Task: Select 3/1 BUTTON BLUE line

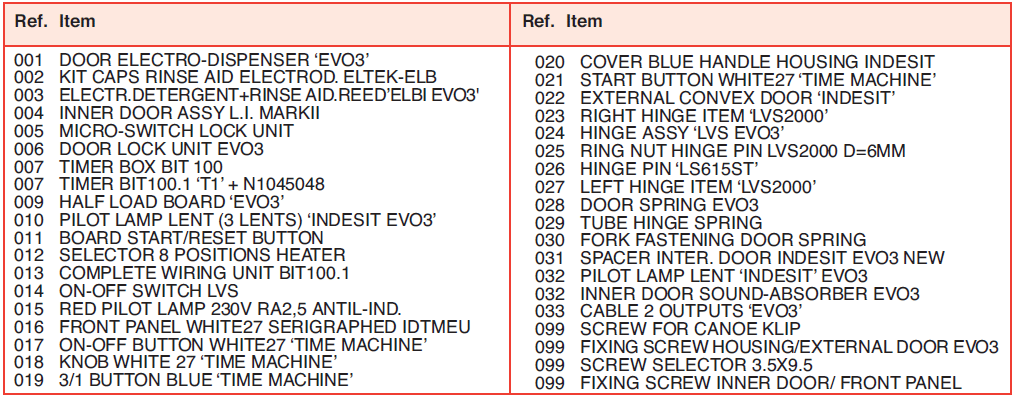Action: (x=183, y=378)
